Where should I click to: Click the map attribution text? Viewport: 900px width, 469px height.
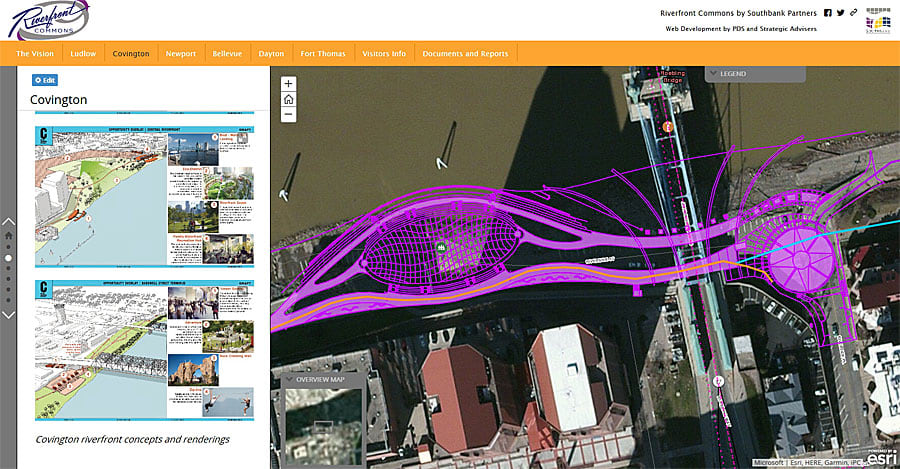point(808,462)
